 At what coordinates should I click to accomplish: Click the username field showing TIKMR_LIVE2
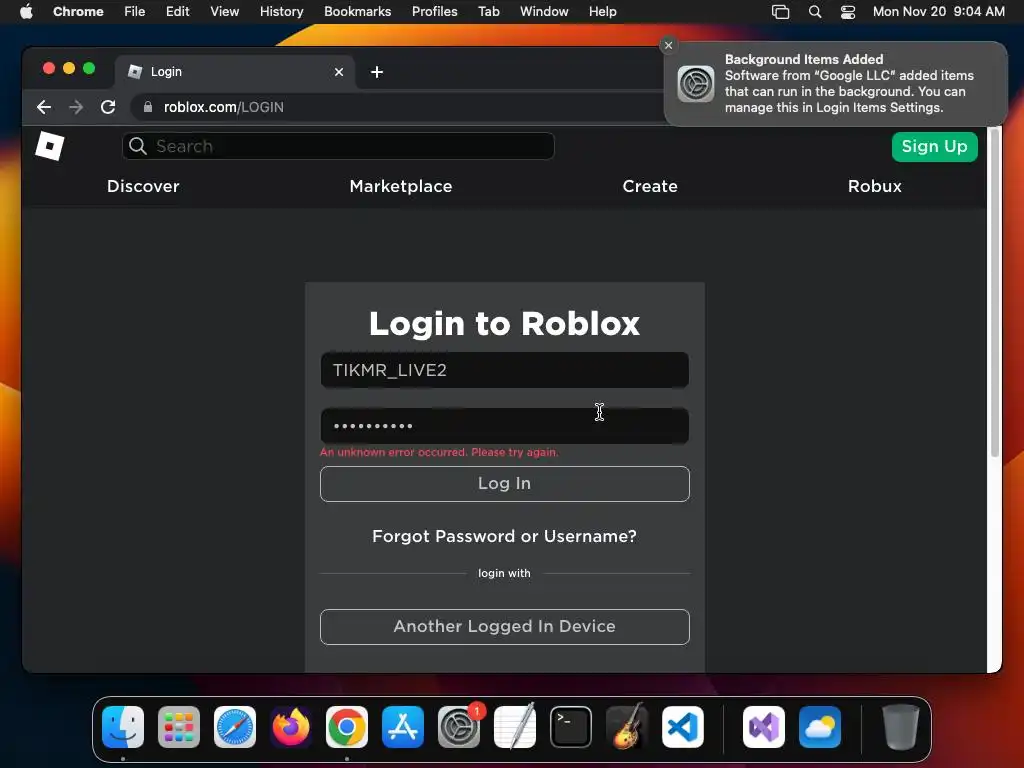click(505, 370)
